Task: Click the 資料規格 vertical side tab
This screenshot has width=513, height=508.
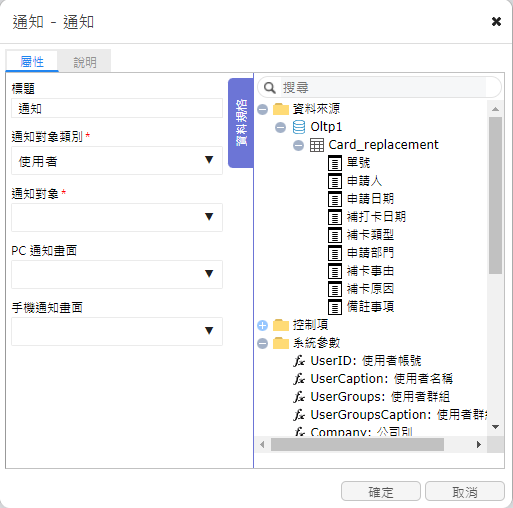Action: pos(241,123)
